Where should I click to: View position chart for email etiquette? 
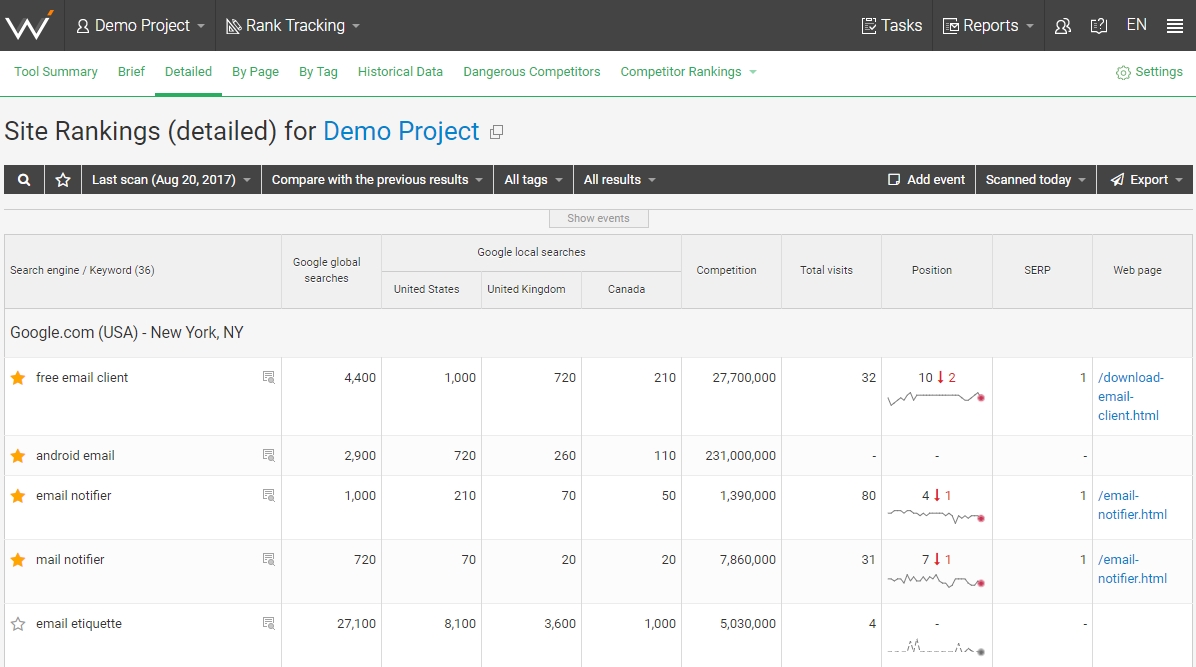coord(936,647)
